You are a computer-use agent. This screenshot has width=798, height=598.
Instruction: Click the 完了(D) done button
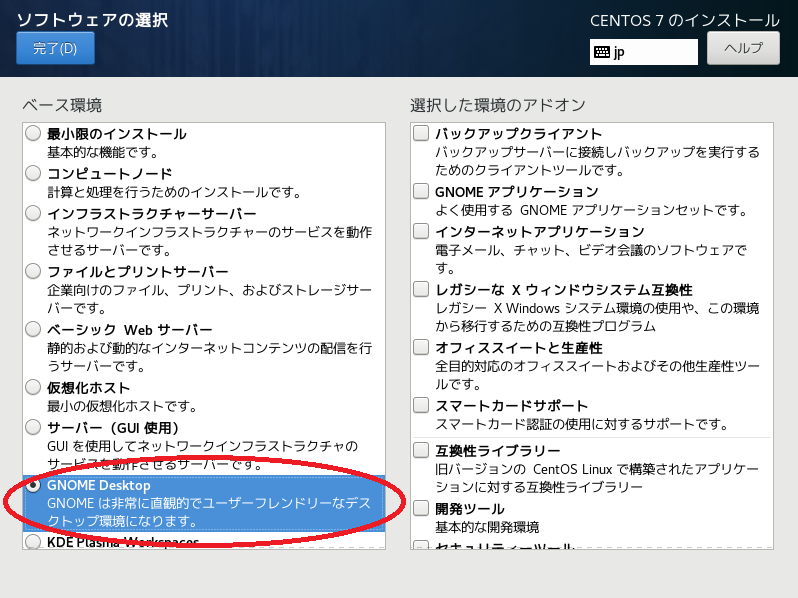[x=55, y=48]
